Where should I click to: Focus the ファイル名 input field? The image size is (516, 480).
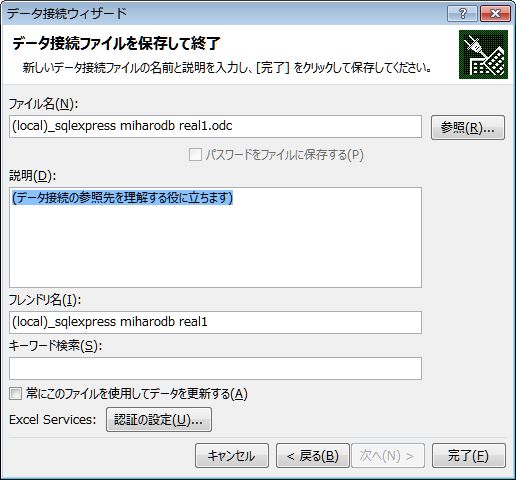(x=215, y=126)
